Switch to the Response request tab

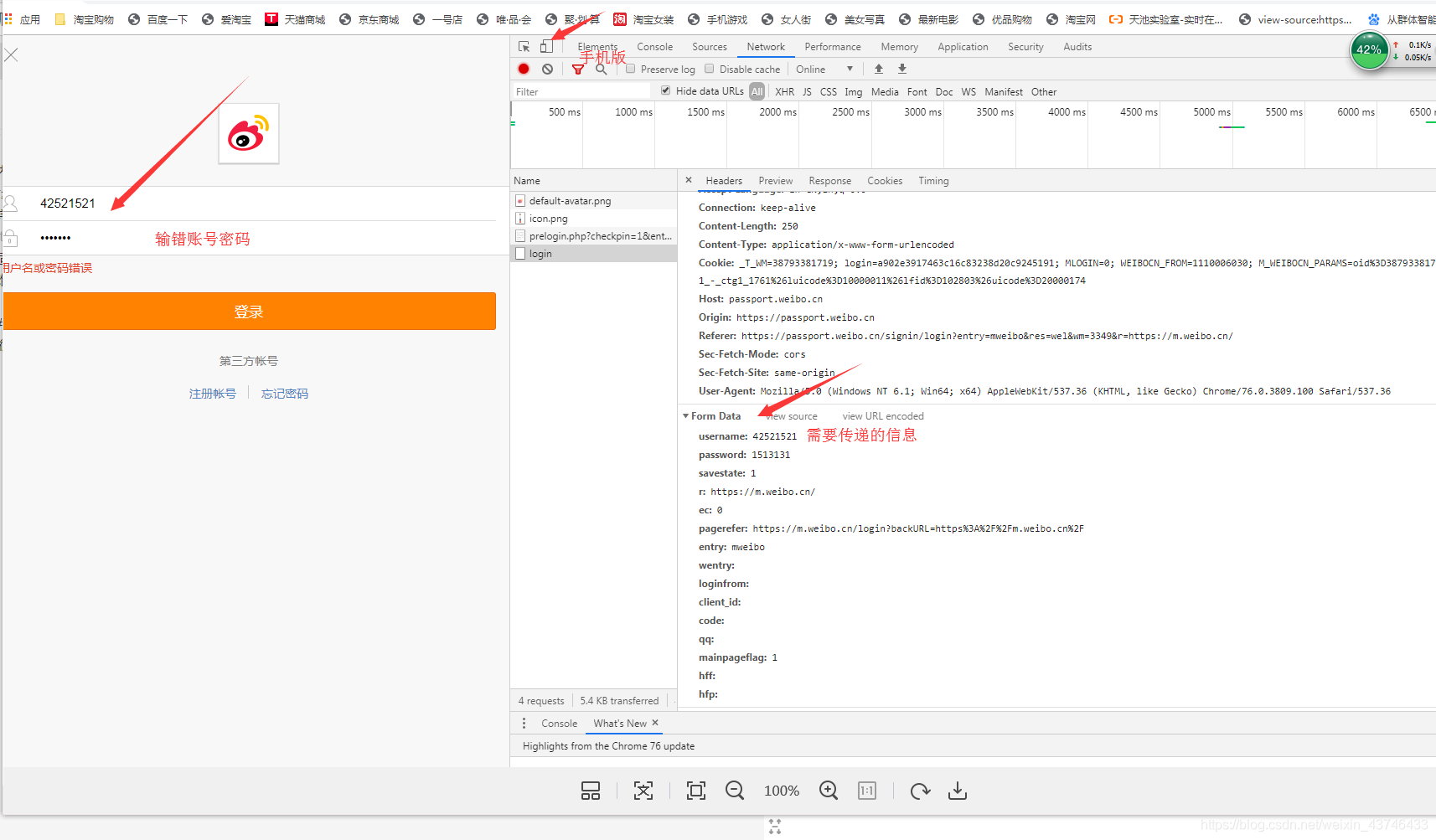(x=830, y=181)
